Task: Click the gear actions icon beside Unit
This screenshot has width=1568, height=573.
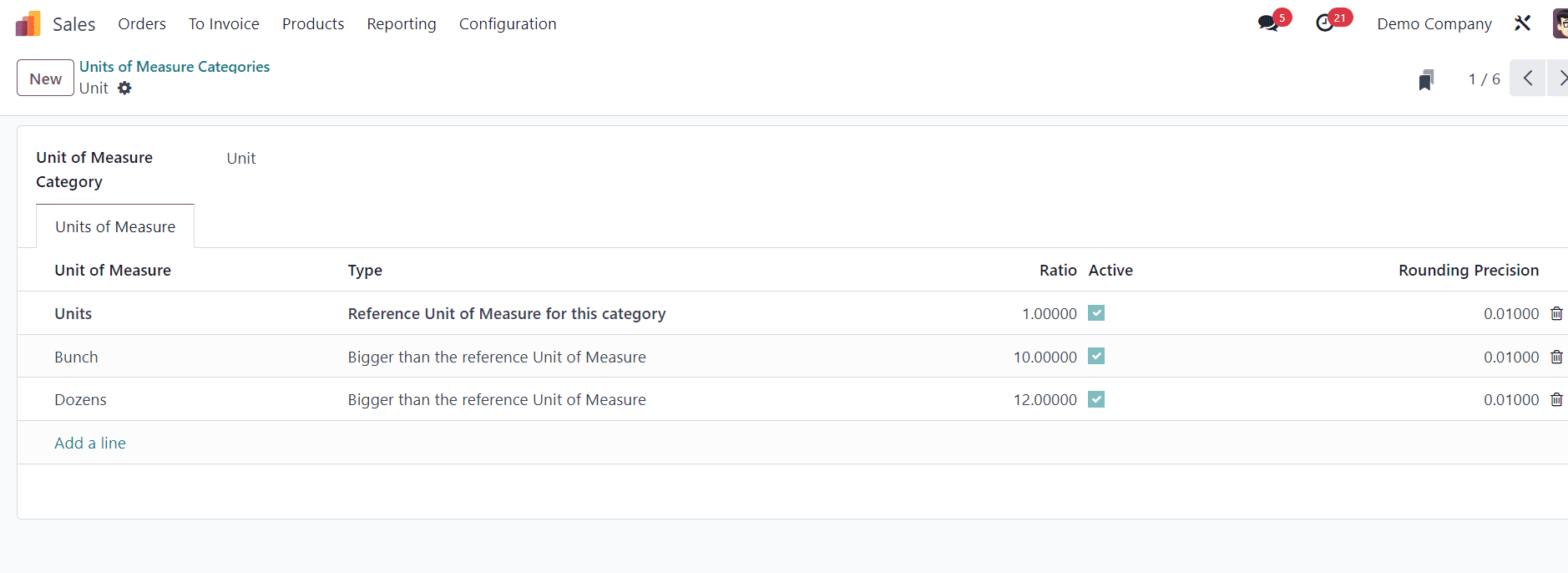Action: click(x=124, y=88)
